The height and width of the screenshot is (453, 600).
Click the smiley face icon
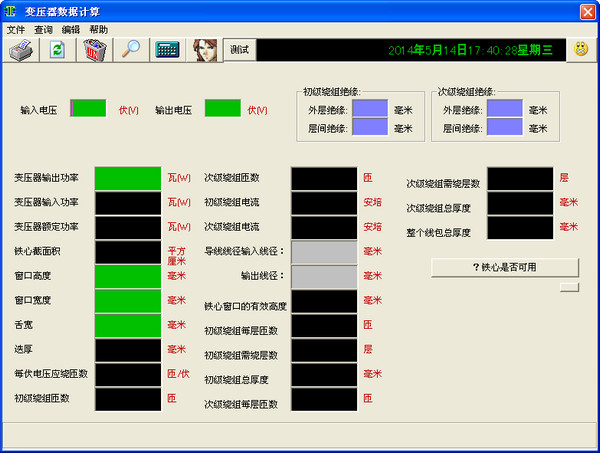tap(581, 49)
